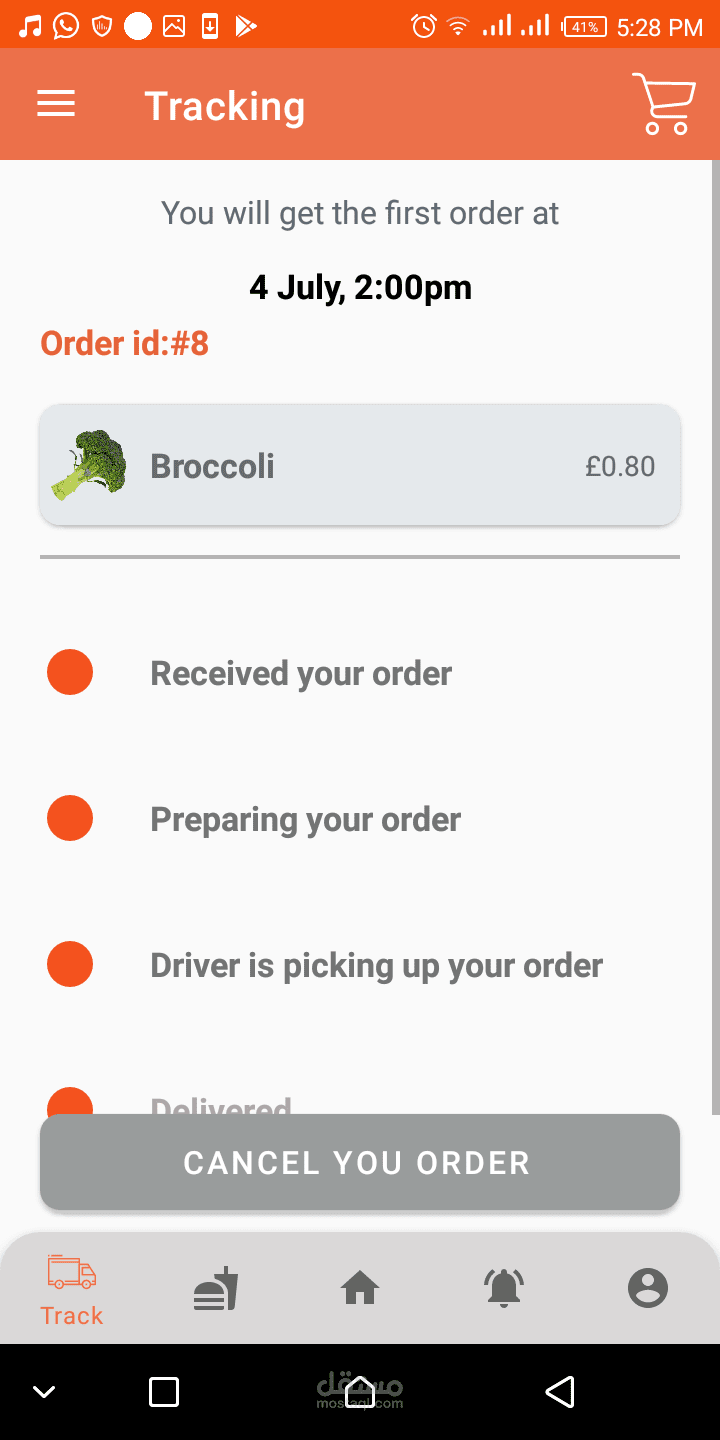Open the food menu burger icon

tap(216, 1288)
